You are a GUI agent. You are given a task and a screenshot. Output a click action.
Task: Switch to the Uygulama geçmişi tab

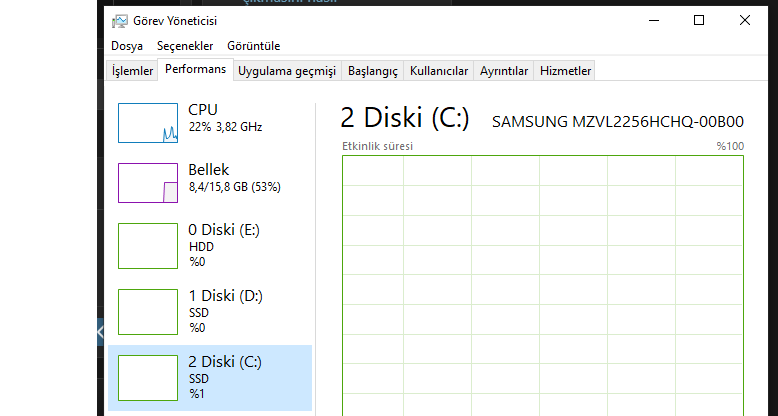288,71
